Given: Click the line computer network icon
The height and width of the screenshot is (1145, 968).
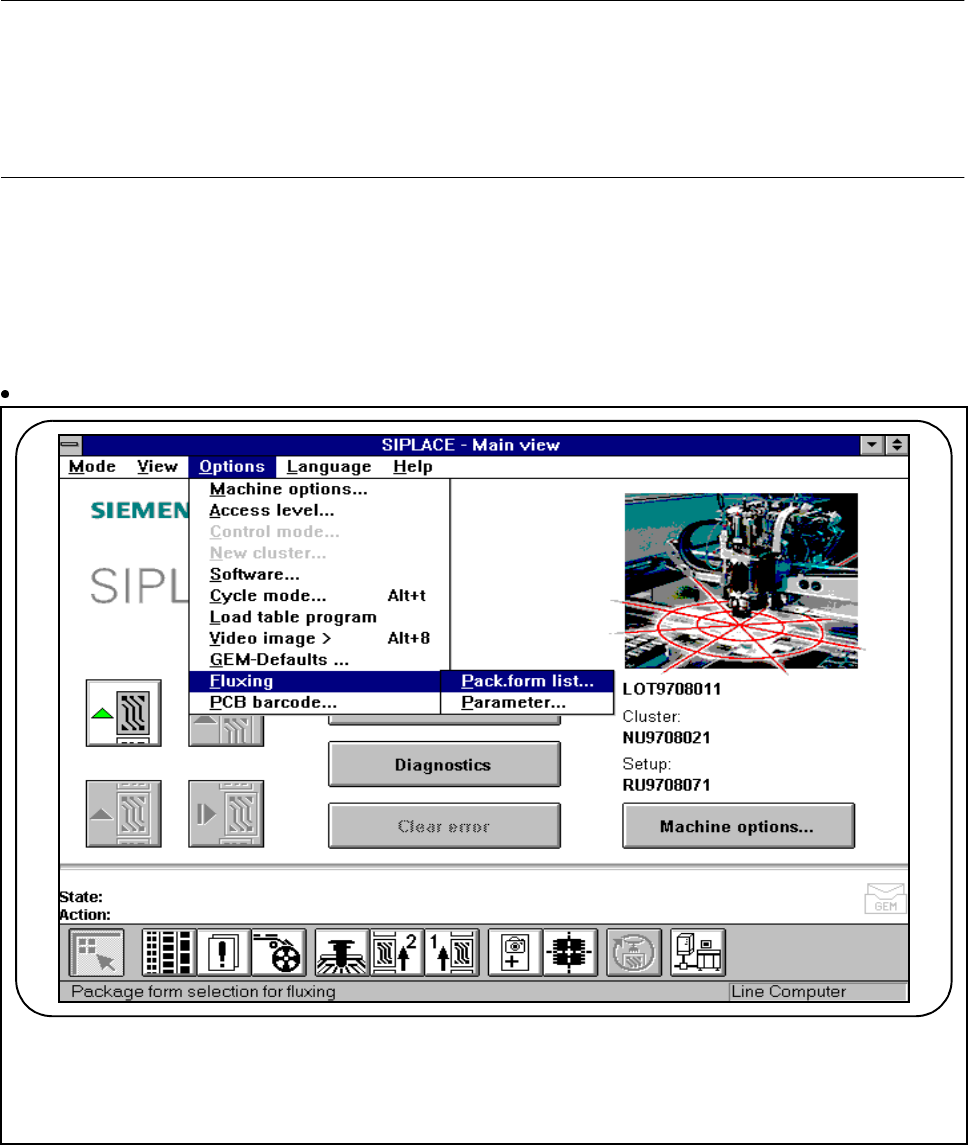Looking at the screenshot, I should (x=698, y=952).
